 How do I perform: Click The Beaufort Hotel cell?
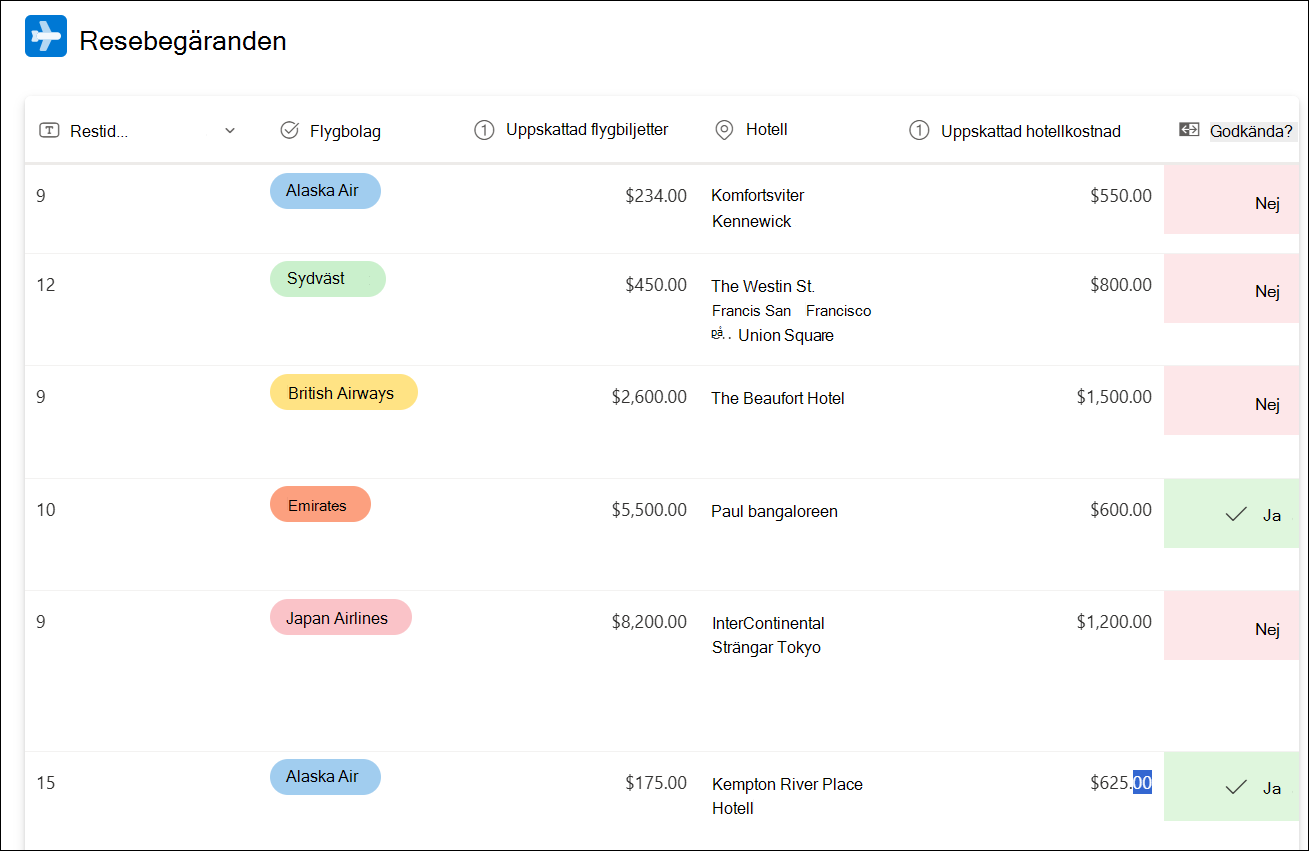pyautogui.click(x=778, y=398)
